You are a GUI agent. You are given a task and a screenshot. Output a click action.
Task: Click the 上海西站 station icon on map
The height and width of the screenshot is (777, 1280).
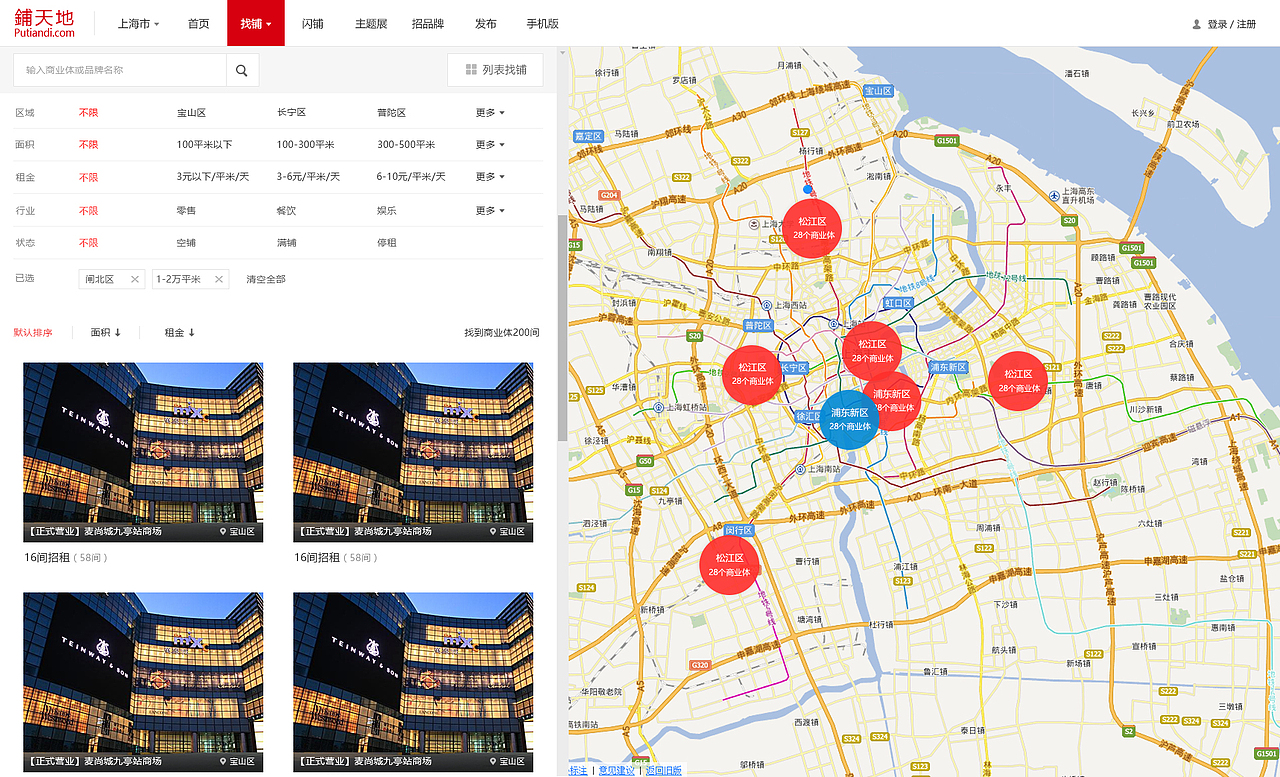click(766, 305)
